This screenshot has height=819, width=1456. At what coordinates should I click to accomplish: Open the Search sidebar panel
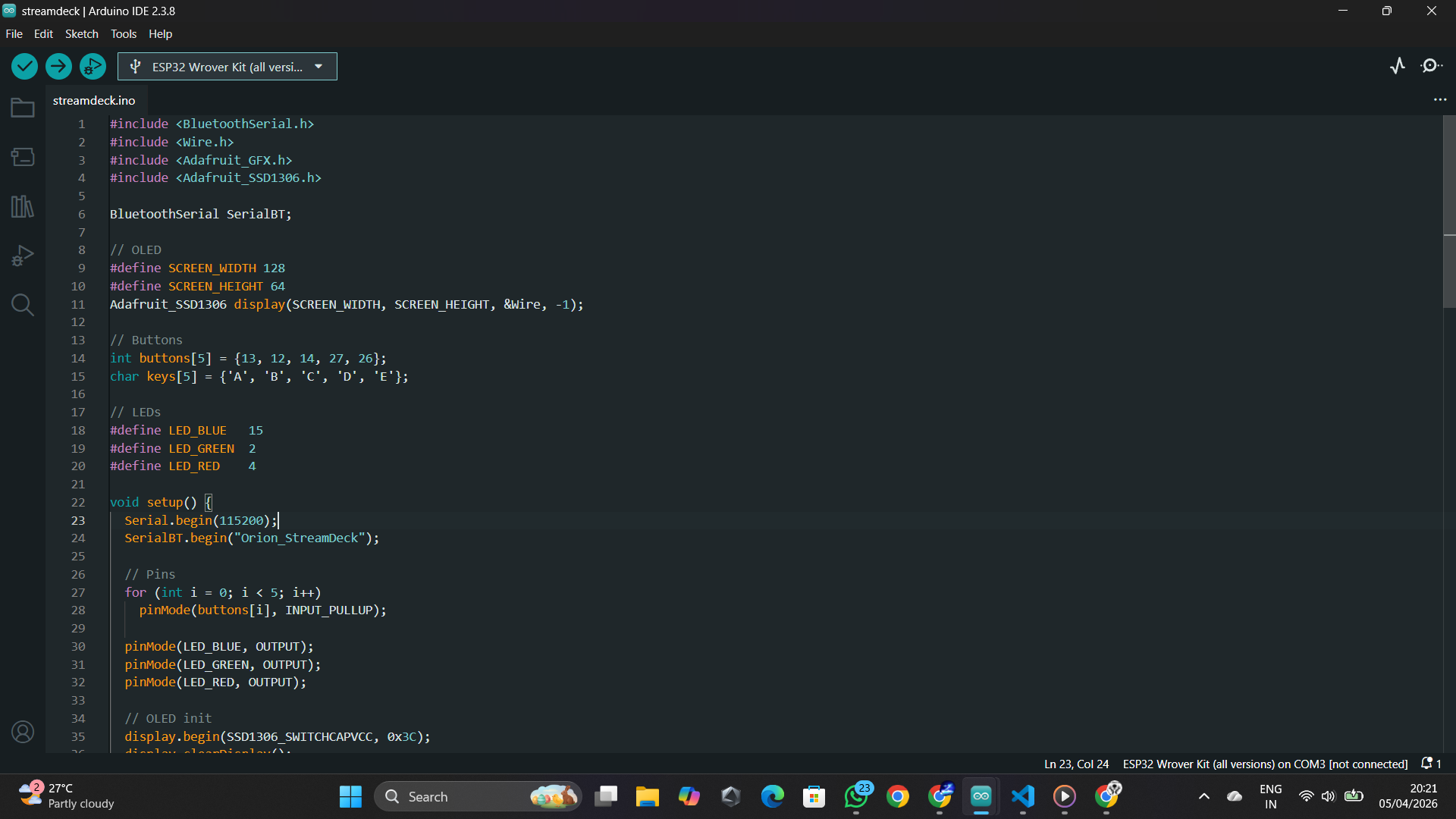(23, 305)
